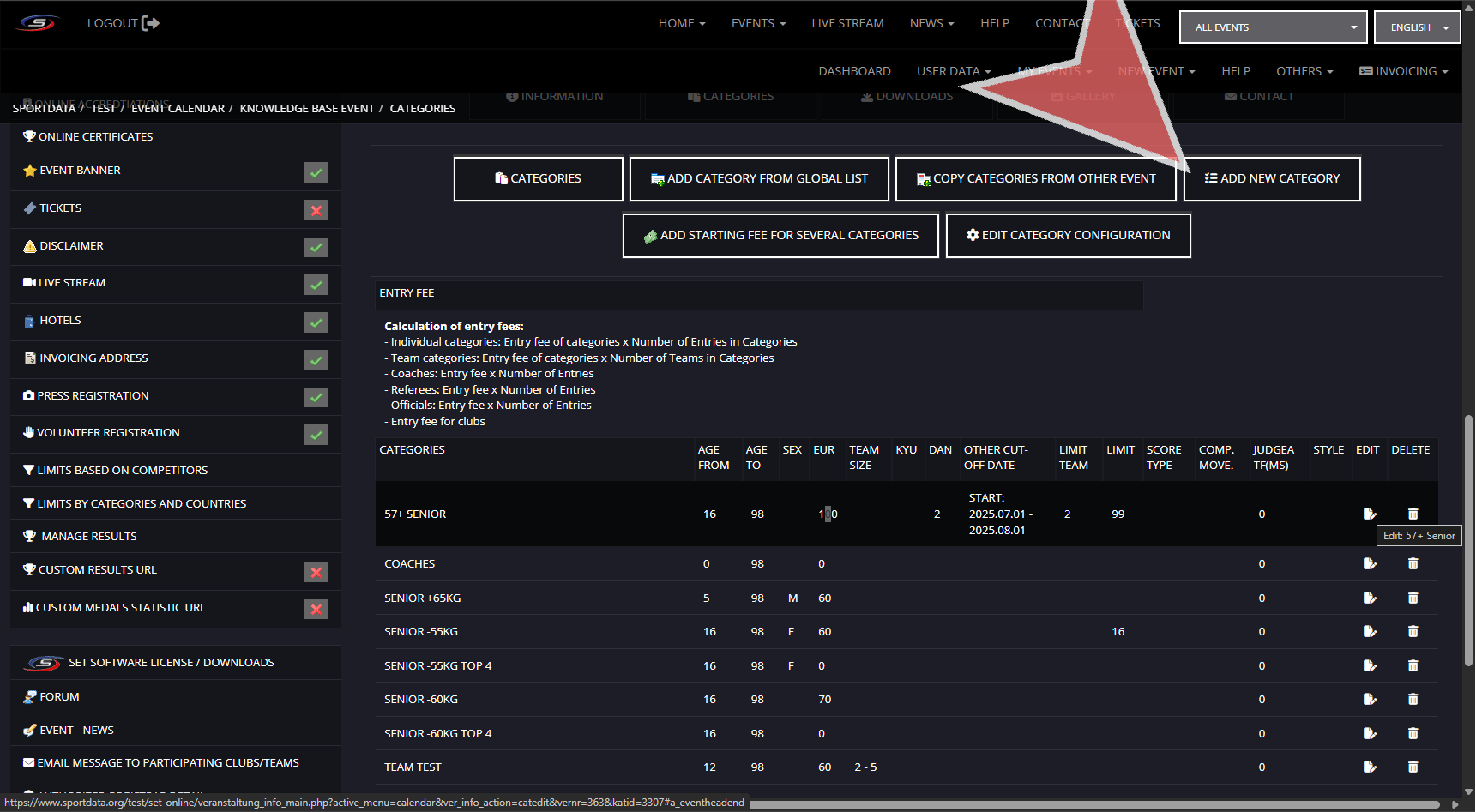Toggle Custom Results URL status box
The width and height of the screenshot is (1476, 812).
[x=316, y=572]
